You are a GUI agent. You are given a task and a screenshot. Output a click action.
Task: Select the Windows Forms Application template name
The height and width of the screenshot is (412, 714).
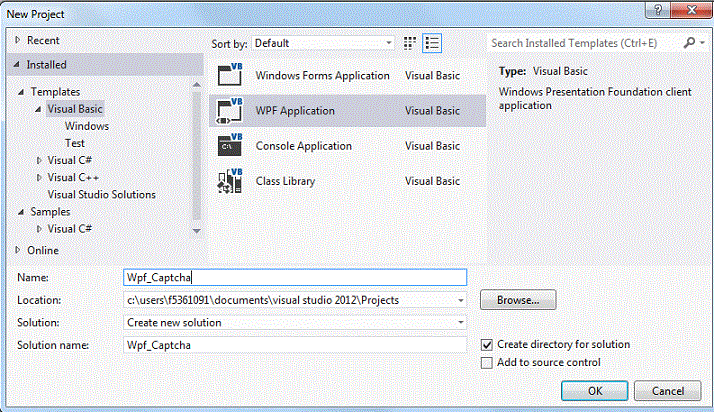point(322,76)
